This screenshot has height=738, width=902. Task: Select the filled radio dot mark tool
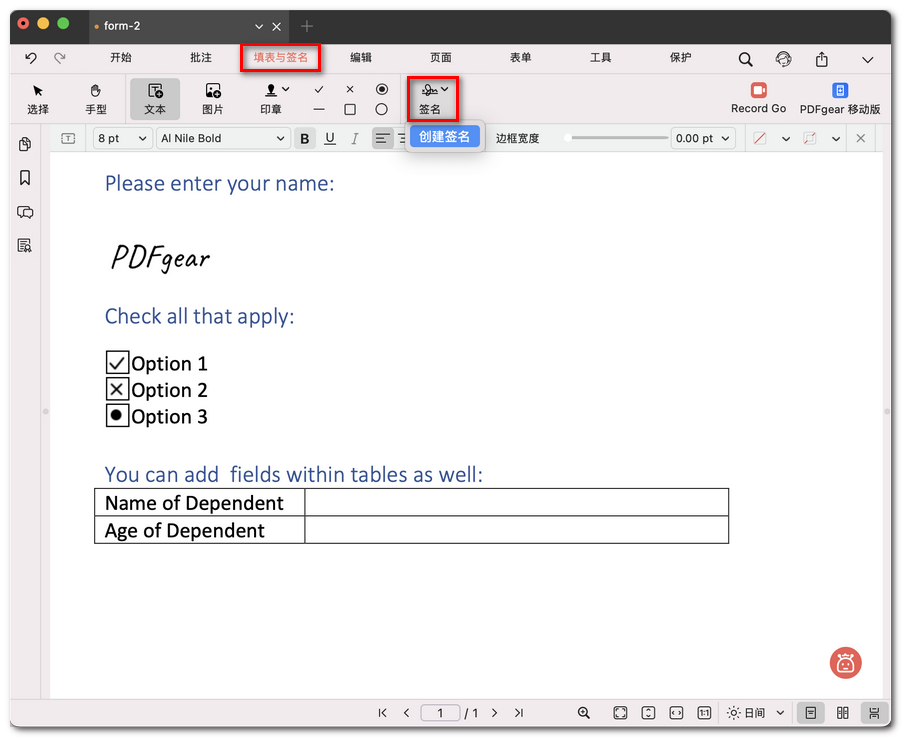point(381,89)
